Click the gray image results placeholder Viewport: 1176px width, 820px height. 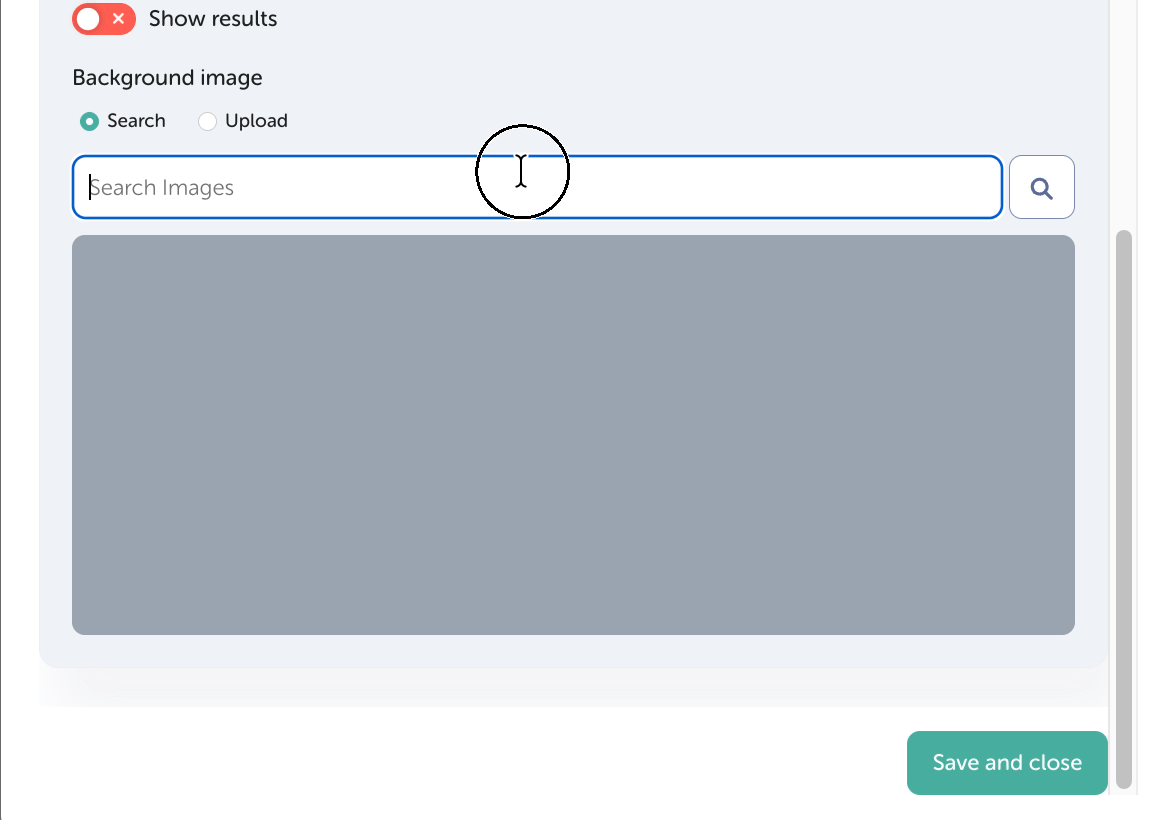pos(573,434)
